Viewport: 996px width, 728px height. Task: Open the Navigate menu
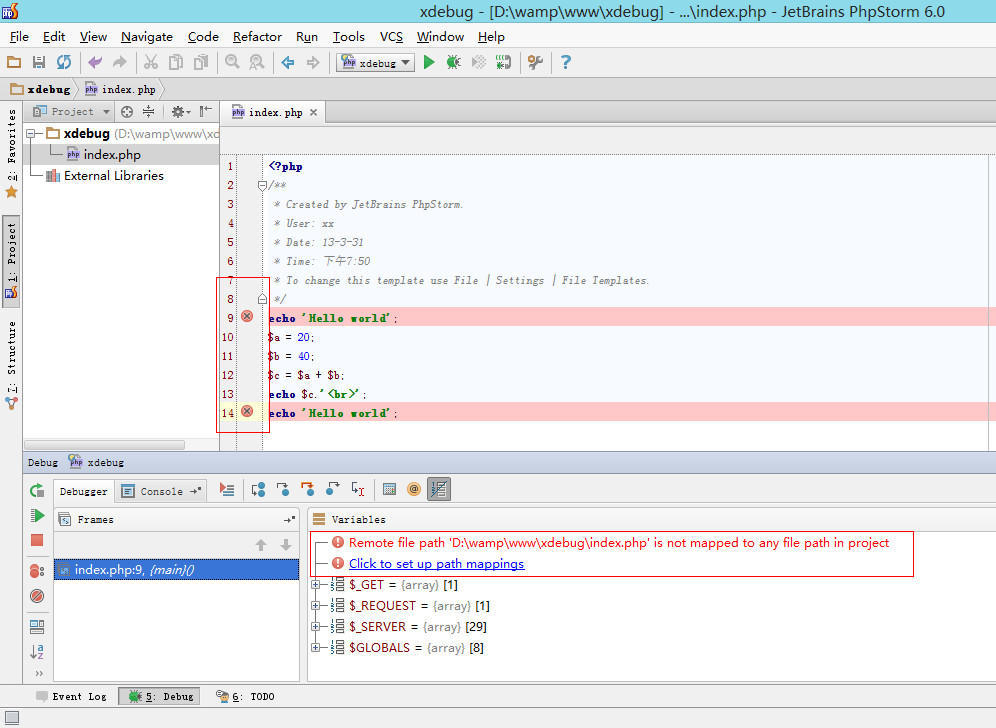pos(147,37)
